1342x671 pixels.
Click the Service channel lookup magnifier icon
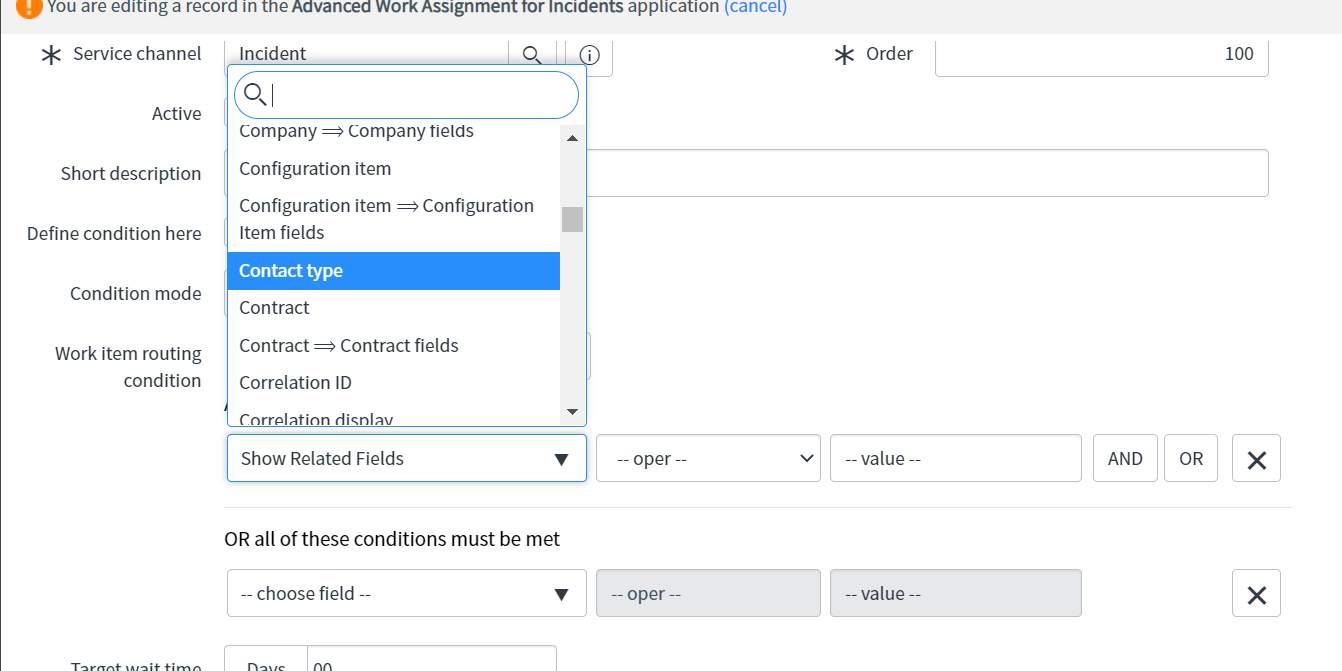(533, 55)
